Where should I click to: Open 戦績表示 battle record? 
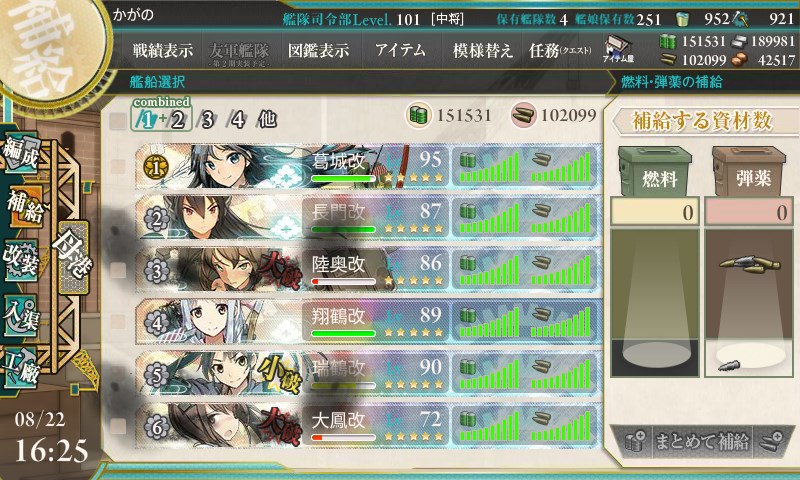pyautogui.click(x=163, y=50)
